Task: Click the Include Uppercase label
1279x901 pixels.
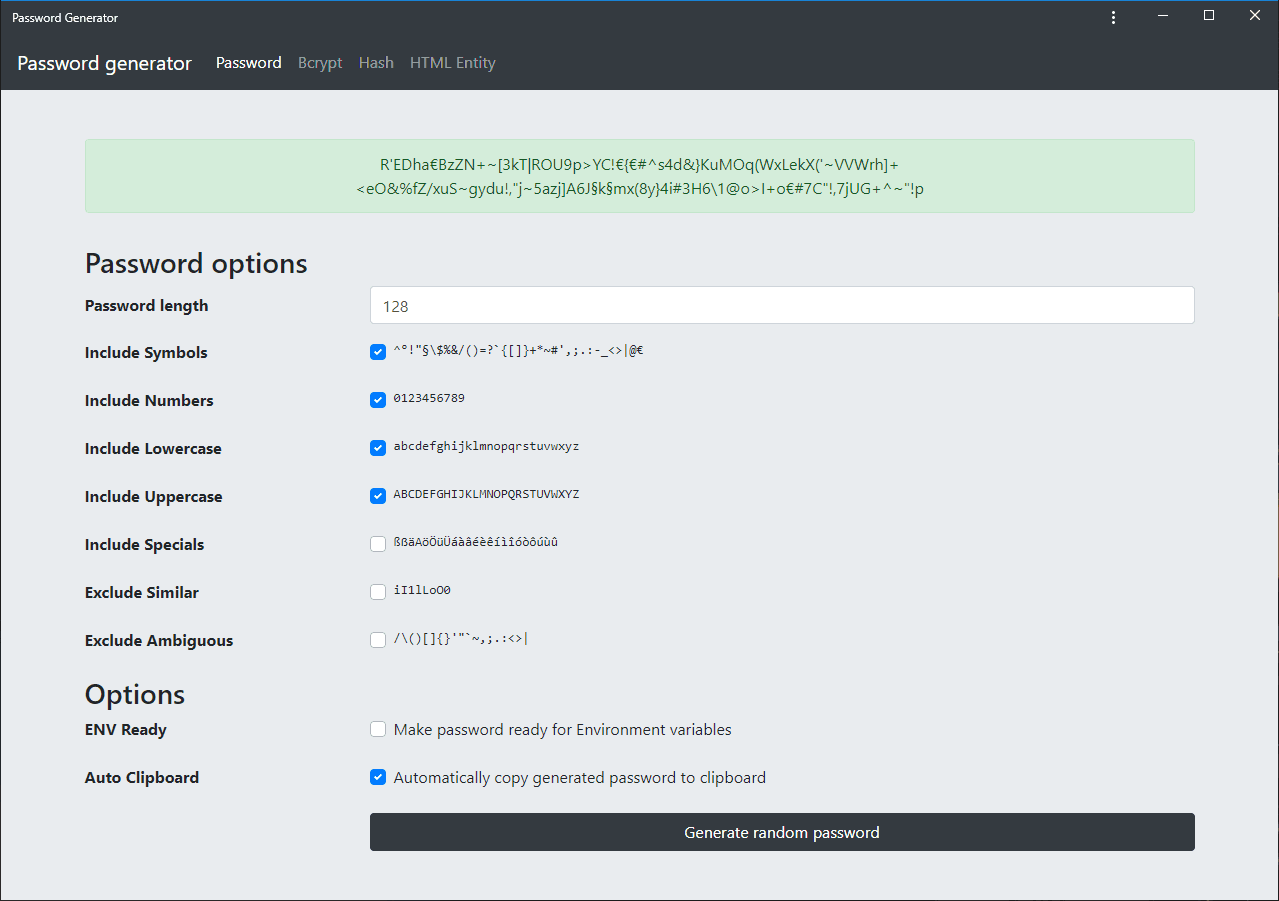Action: point(154,497)
